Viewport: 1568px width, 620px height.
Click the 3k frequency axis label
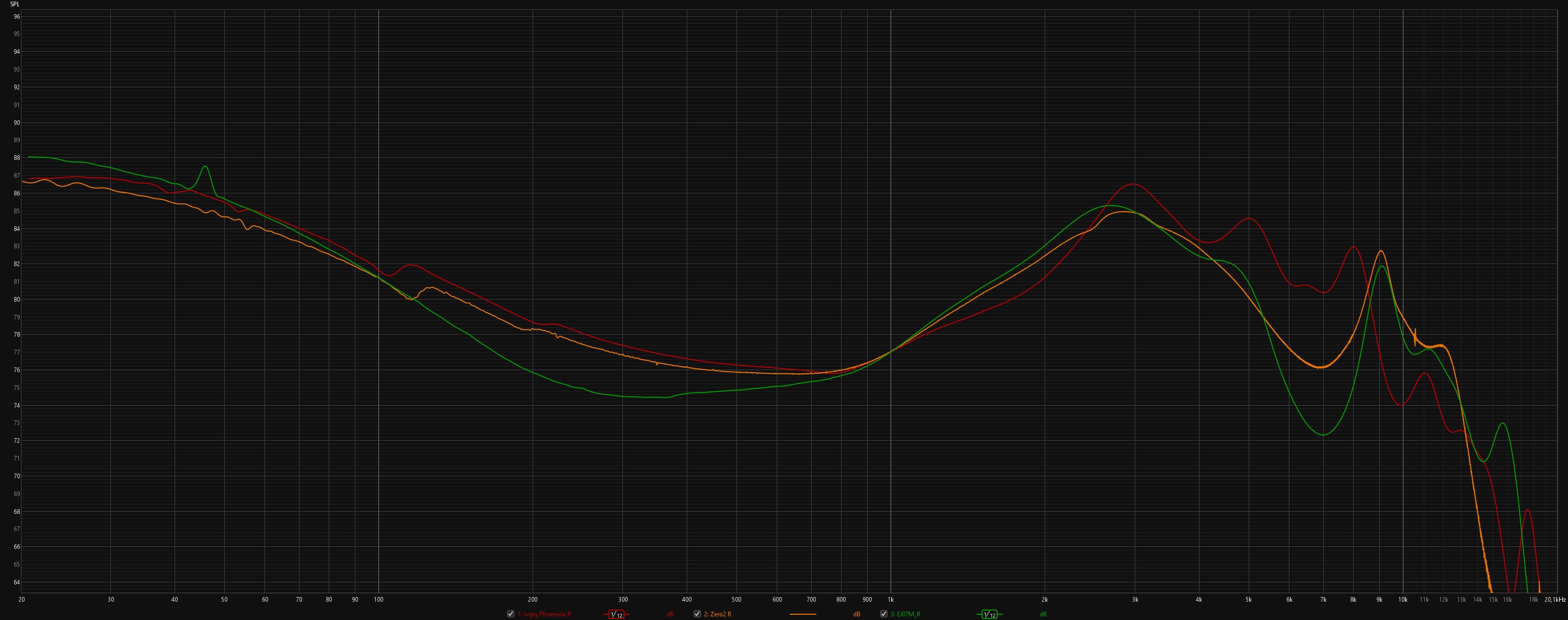(1135, 600)
